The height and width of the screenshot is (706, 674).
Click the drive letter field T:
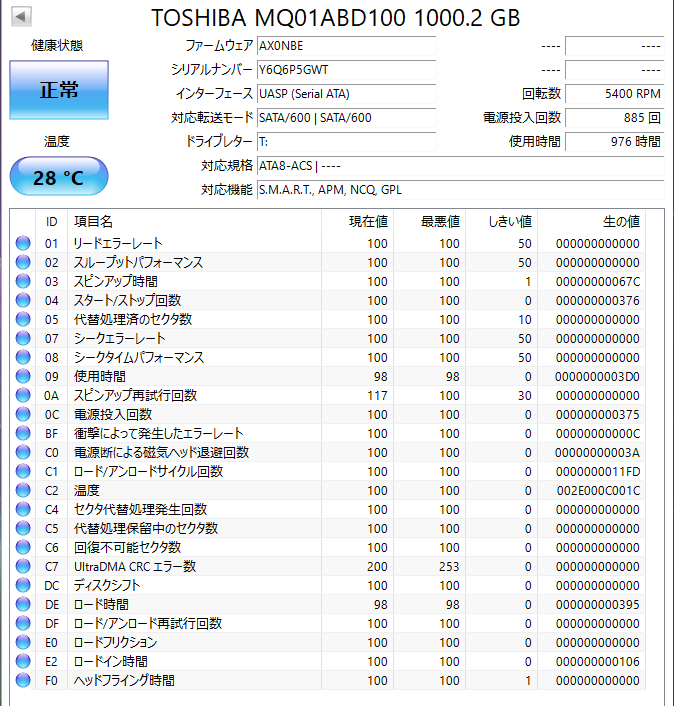(347, 142)
